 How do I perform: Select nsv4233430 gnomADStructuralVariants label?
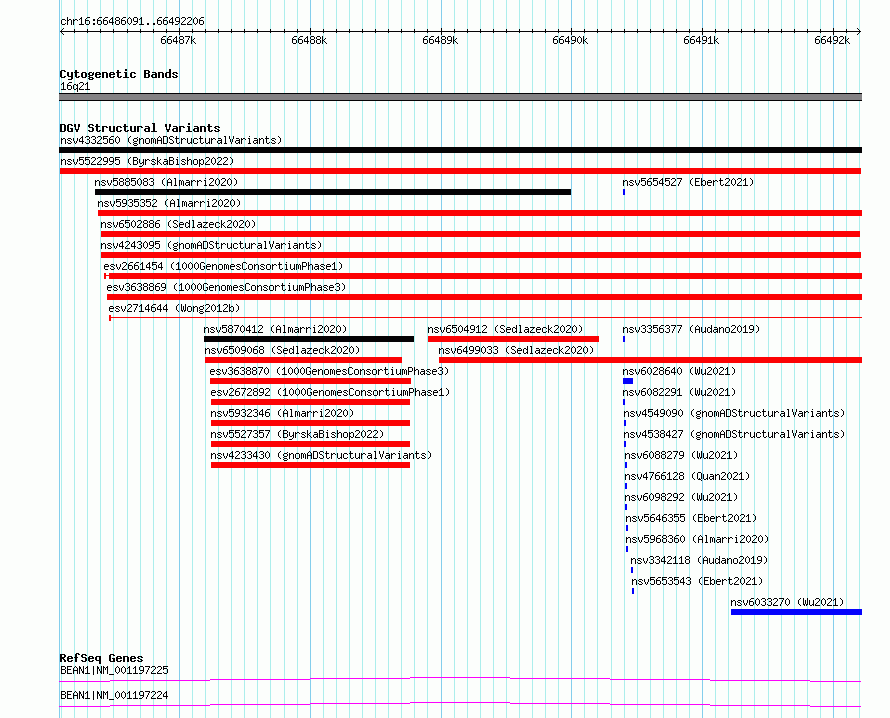pos(321,455)
